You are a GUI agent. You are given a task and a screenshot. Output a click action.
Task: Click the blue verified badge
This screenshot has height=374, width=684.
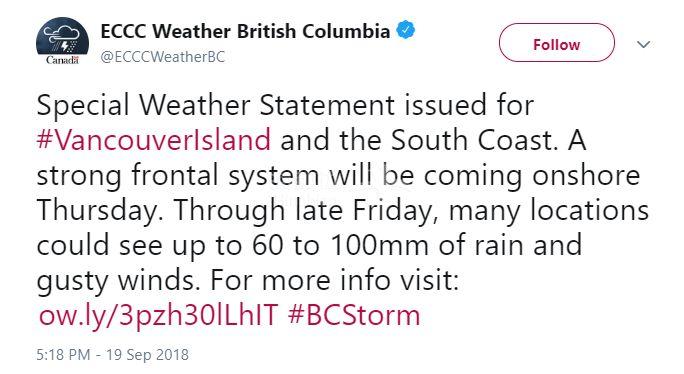click(405, 30)
